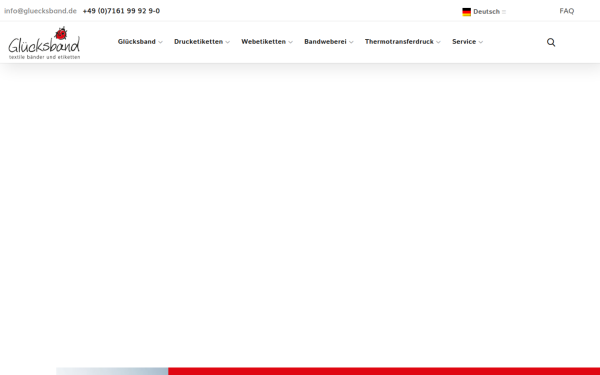Open the Bandweberei menu item
The image size is (600, 375).
[325, 42]
